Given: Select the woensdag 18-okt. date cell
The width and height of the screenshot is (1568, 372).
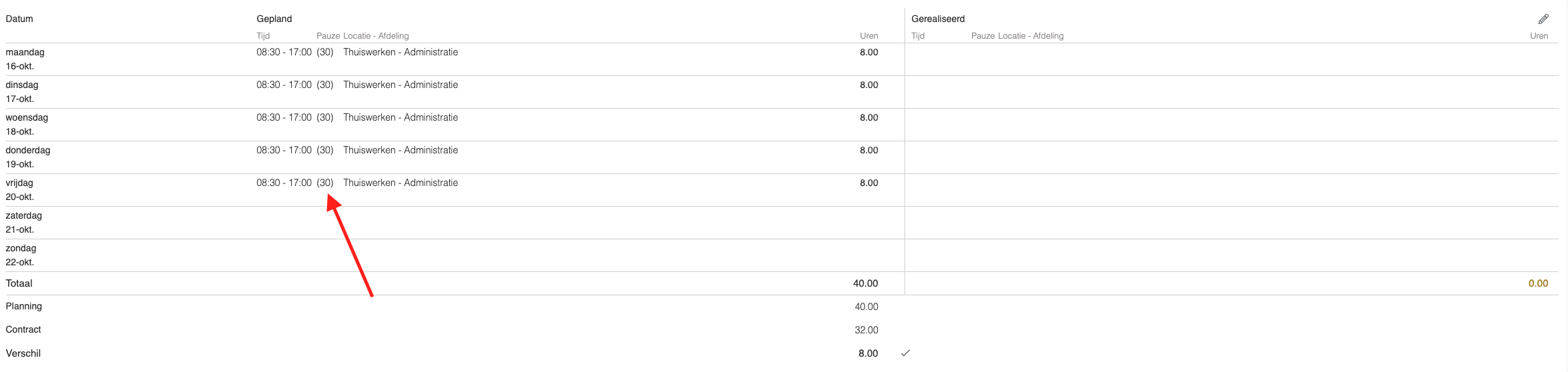Looking at the screenshot, I should [x=27, y=125].
